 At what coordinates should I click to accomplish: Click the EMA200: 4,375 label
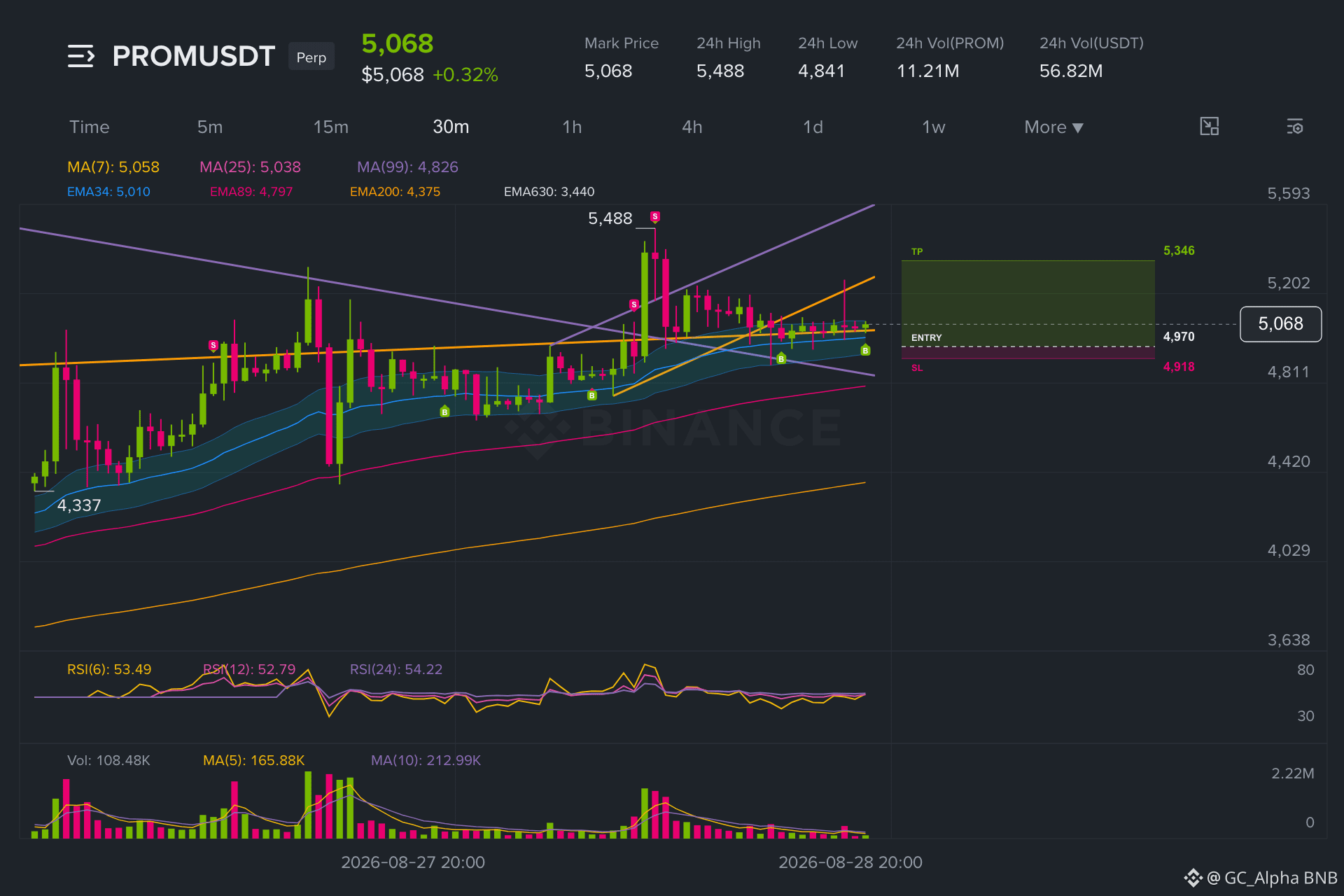395,191
